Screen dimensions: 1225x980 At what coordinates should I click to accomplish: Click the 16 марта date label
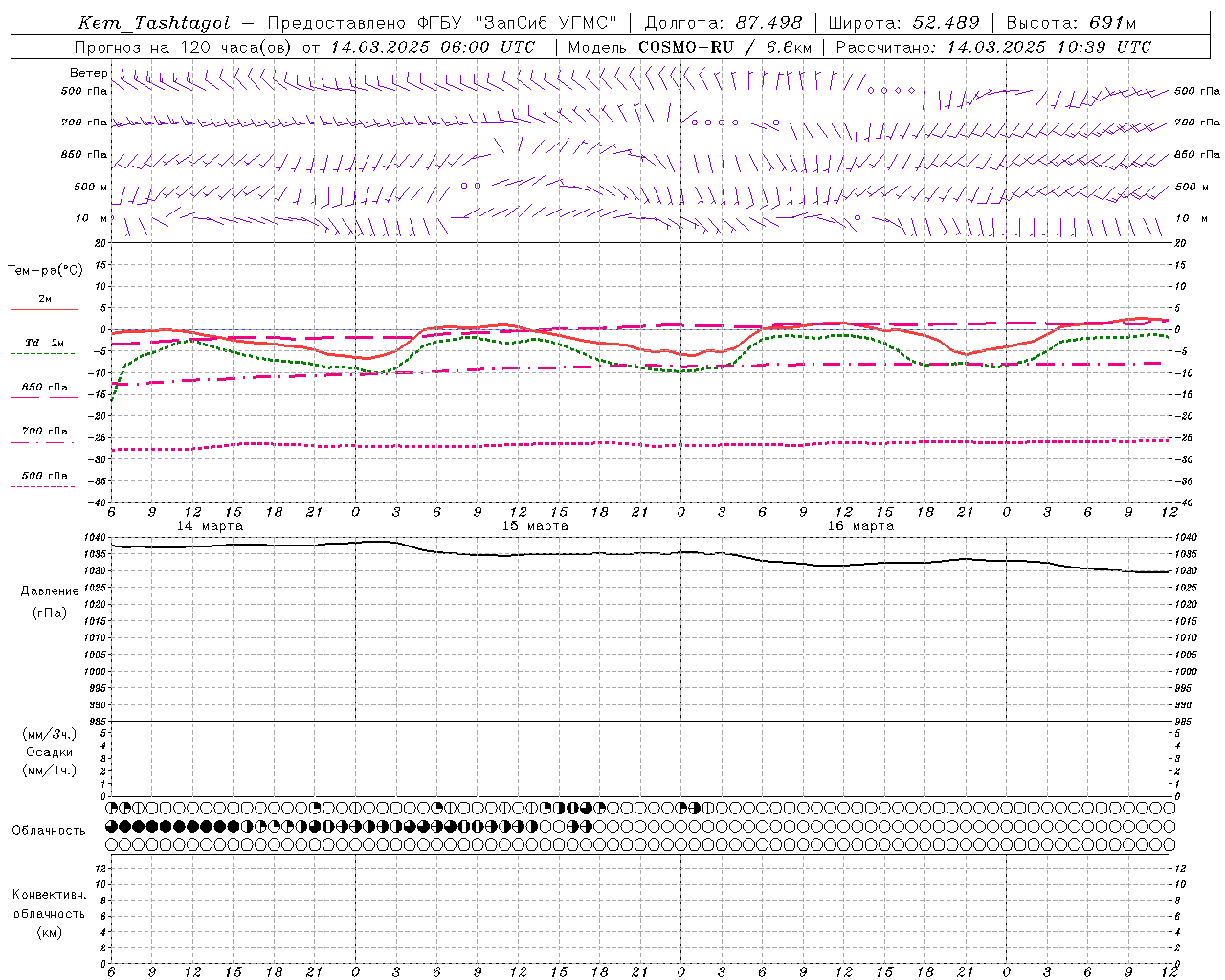(x=860, y=526)
